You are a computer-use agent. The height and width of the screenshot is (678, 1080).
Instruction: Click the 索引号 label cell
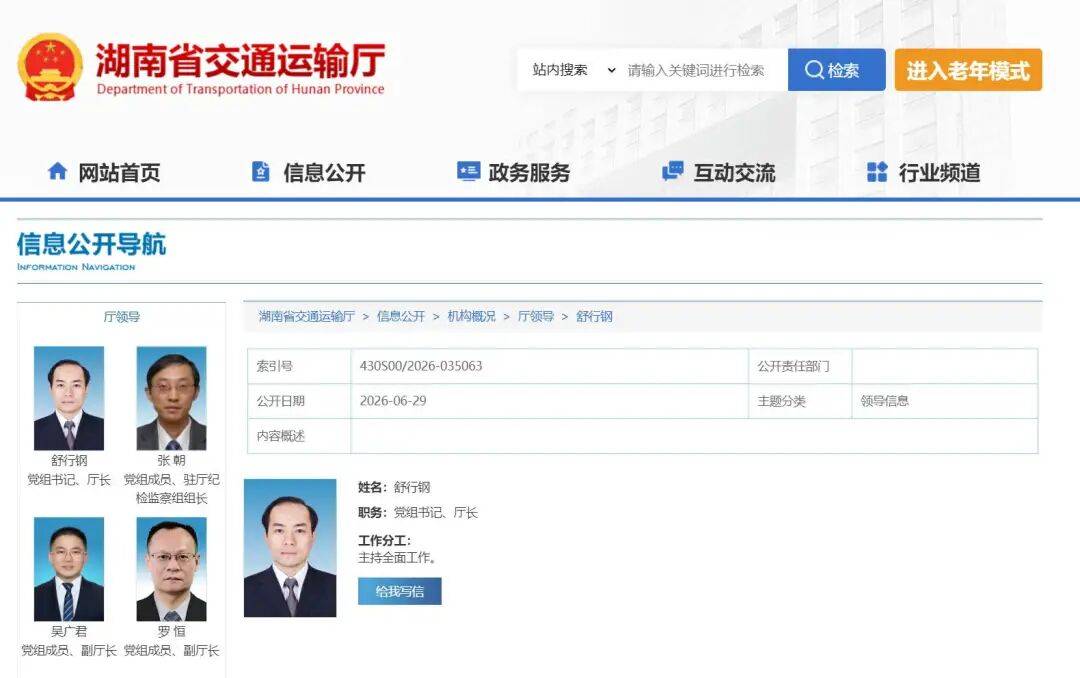(299, 366)
